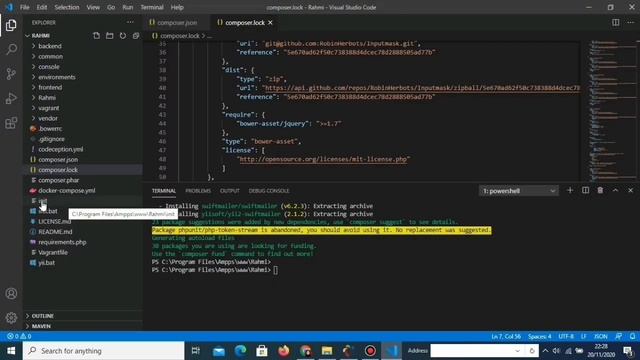The height and width of the screenshot is (360, 640).
Task: Open the Vagrantfile in explorer
Action: (x=53, y=252)
